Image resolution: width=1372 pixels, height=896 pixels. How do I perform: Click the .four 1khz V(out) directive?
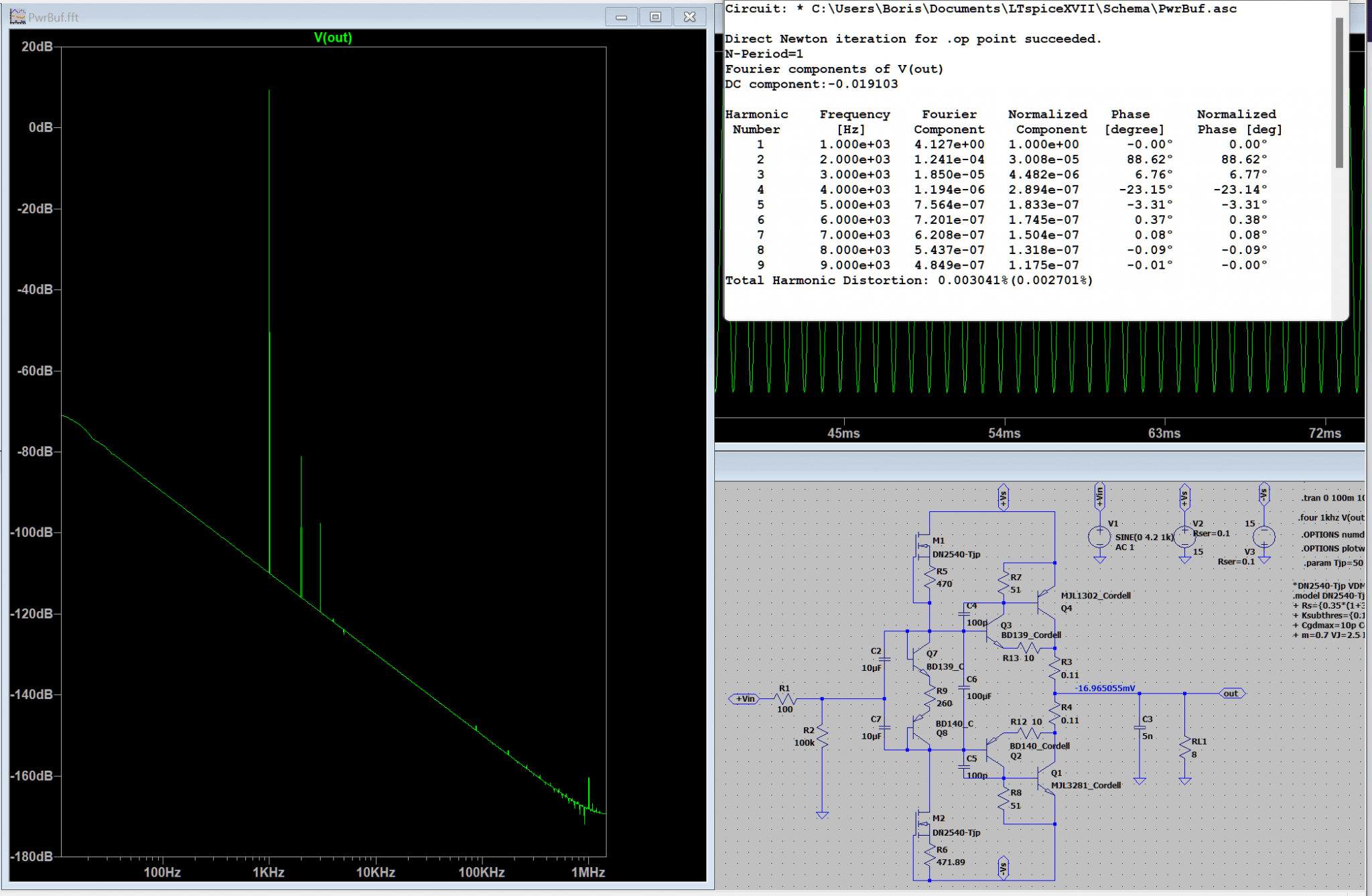pyautogui.click(x=1330, y=517)
